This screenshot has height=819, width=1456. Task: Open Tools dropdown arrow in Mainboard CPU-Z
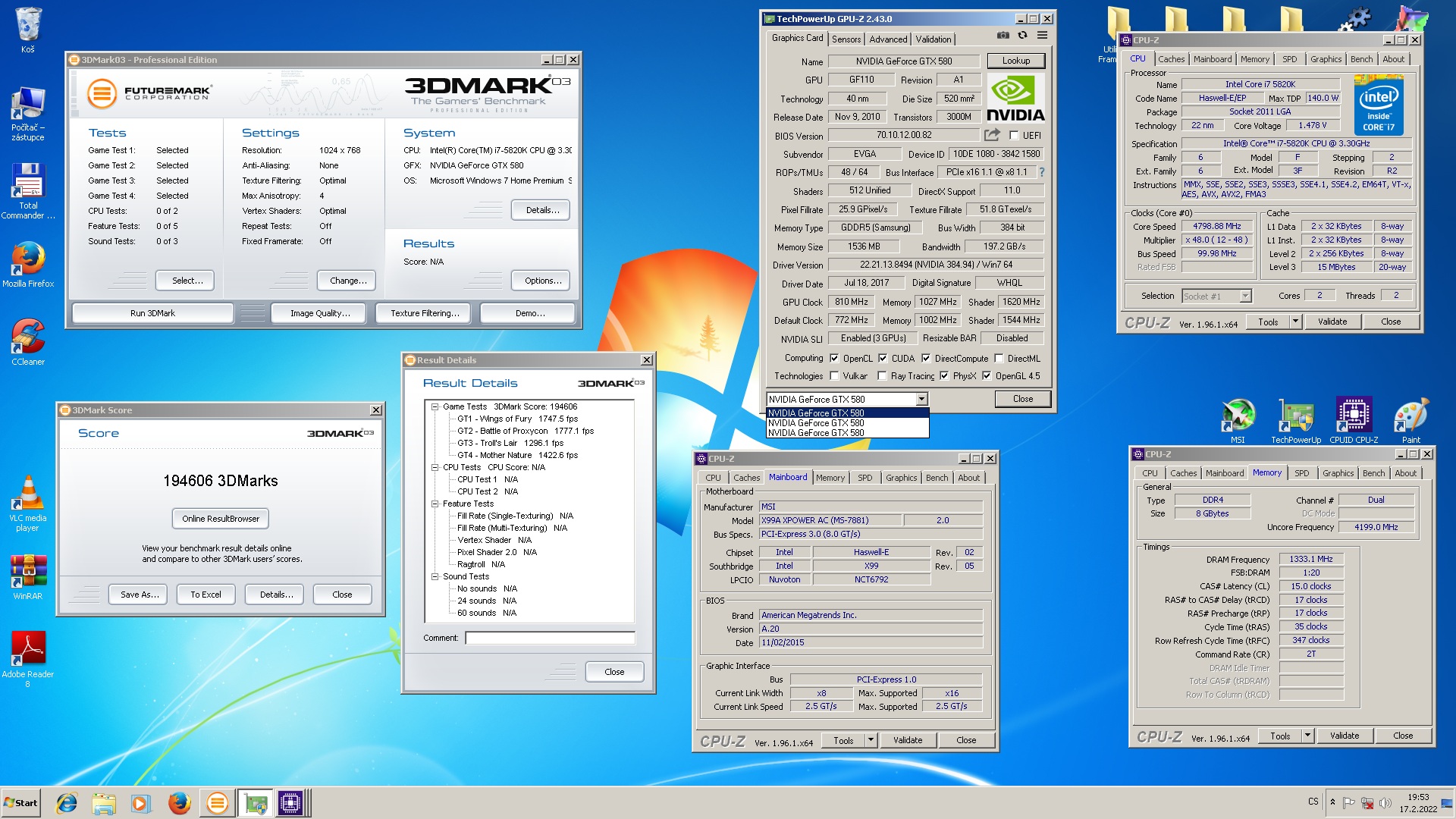(871, 740)
